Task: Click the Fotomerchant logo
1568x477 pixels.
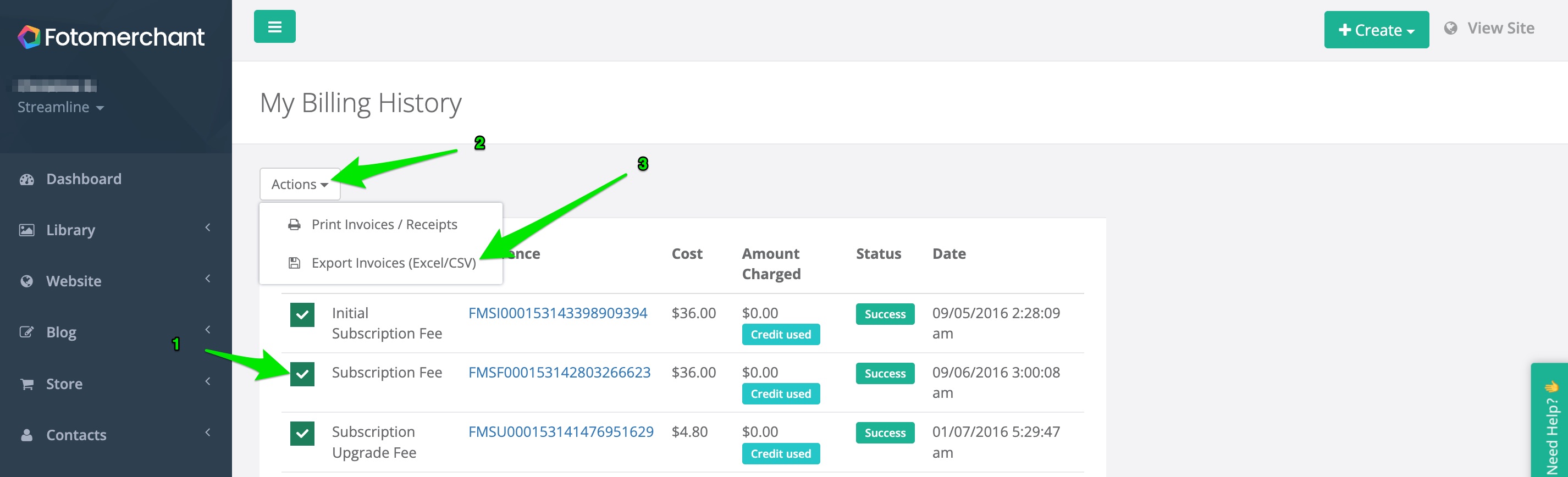Action: click(x=111, y=37)
